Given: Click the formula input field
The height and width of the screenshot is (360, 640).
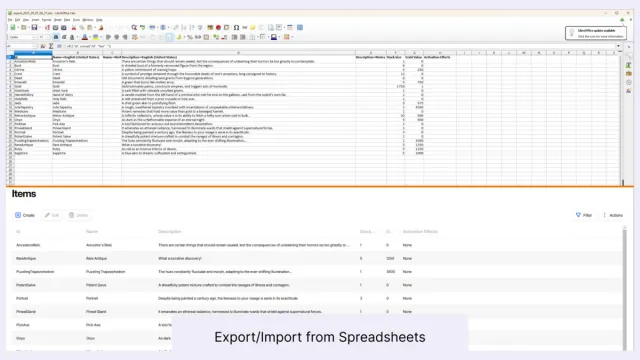Looking at the screenshot, I should 339,46.
